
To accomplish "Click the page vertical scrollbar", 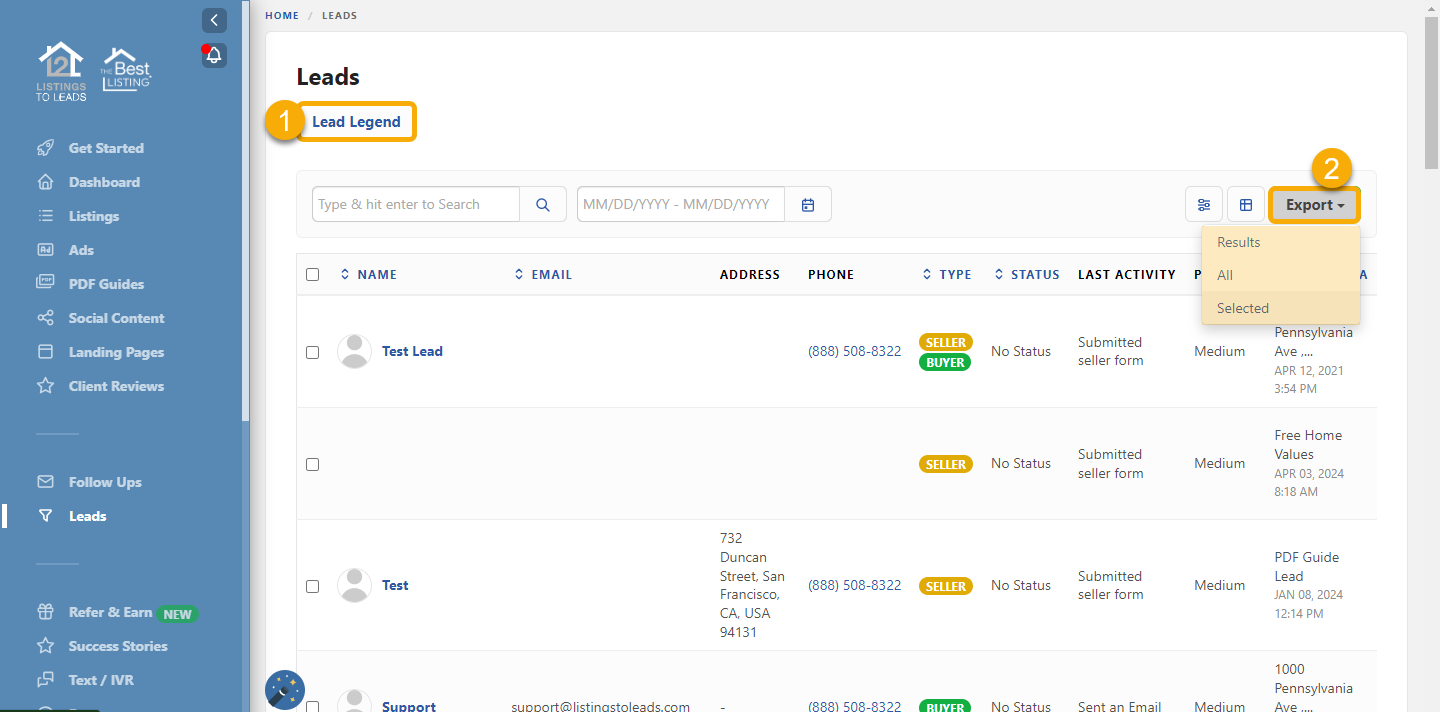I will tap(1432, 90).
